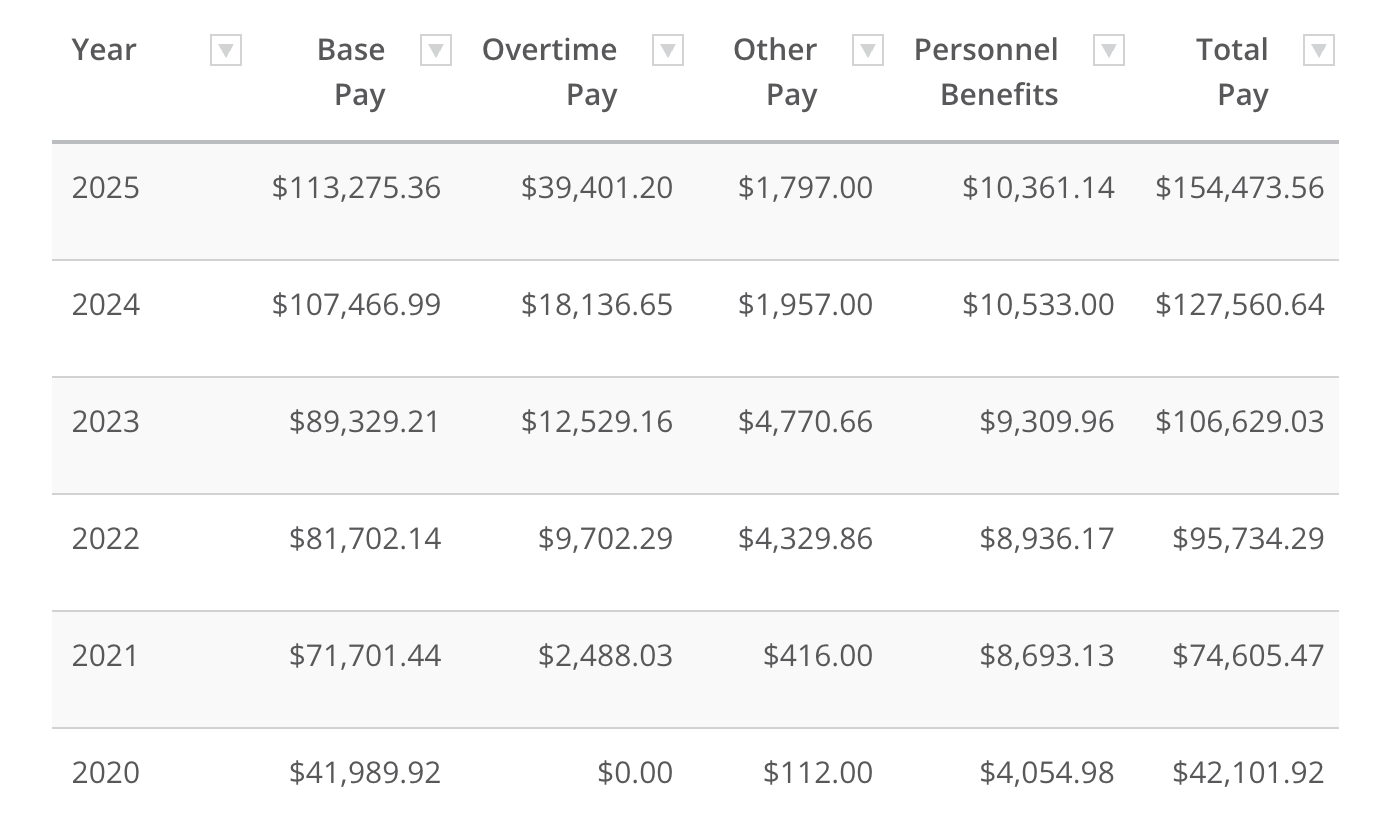Screen dimensions: 1395x836
Task: Open the Year column sort dropdown
Action: click(226, 50)
